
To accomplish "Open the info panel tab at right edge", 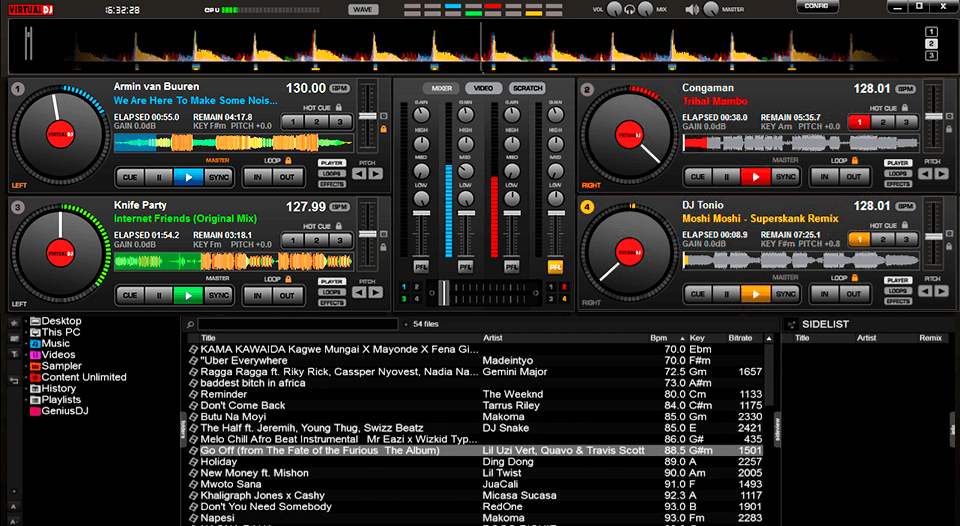I will (x=953, y=429).
